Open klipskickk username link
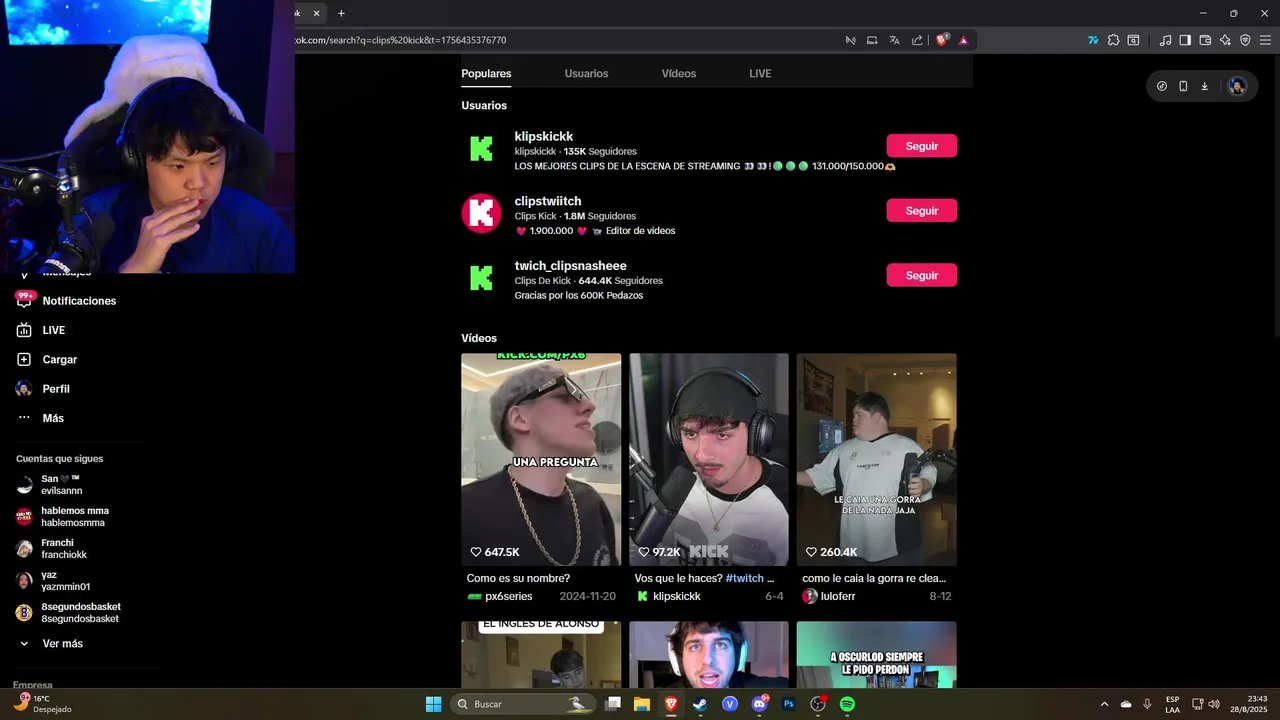1280x720 pixels. pos(544,136)
